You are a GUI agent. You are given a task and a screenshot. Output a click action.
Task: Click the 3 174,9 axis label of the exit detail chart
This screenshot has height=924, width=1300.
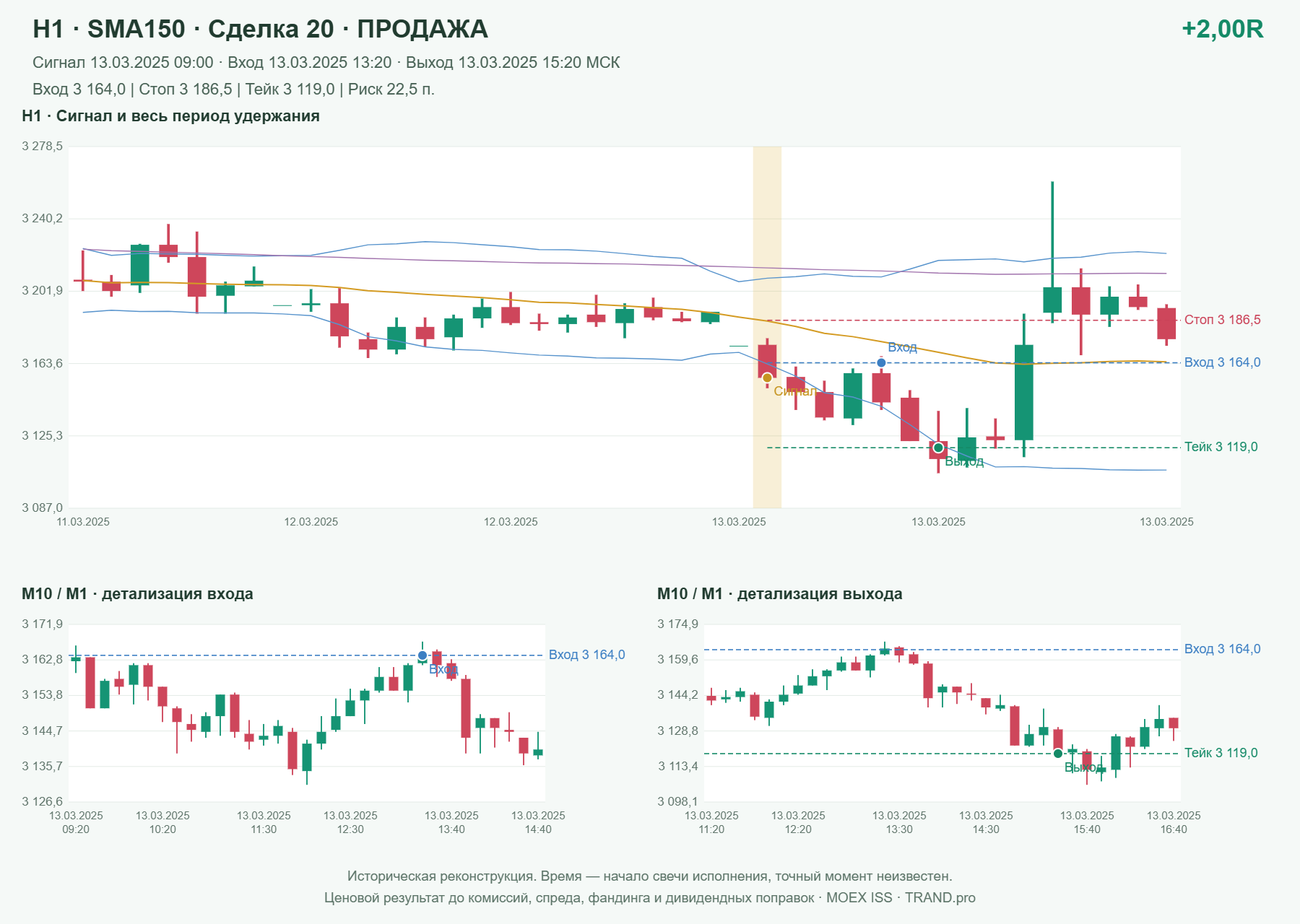678,624
